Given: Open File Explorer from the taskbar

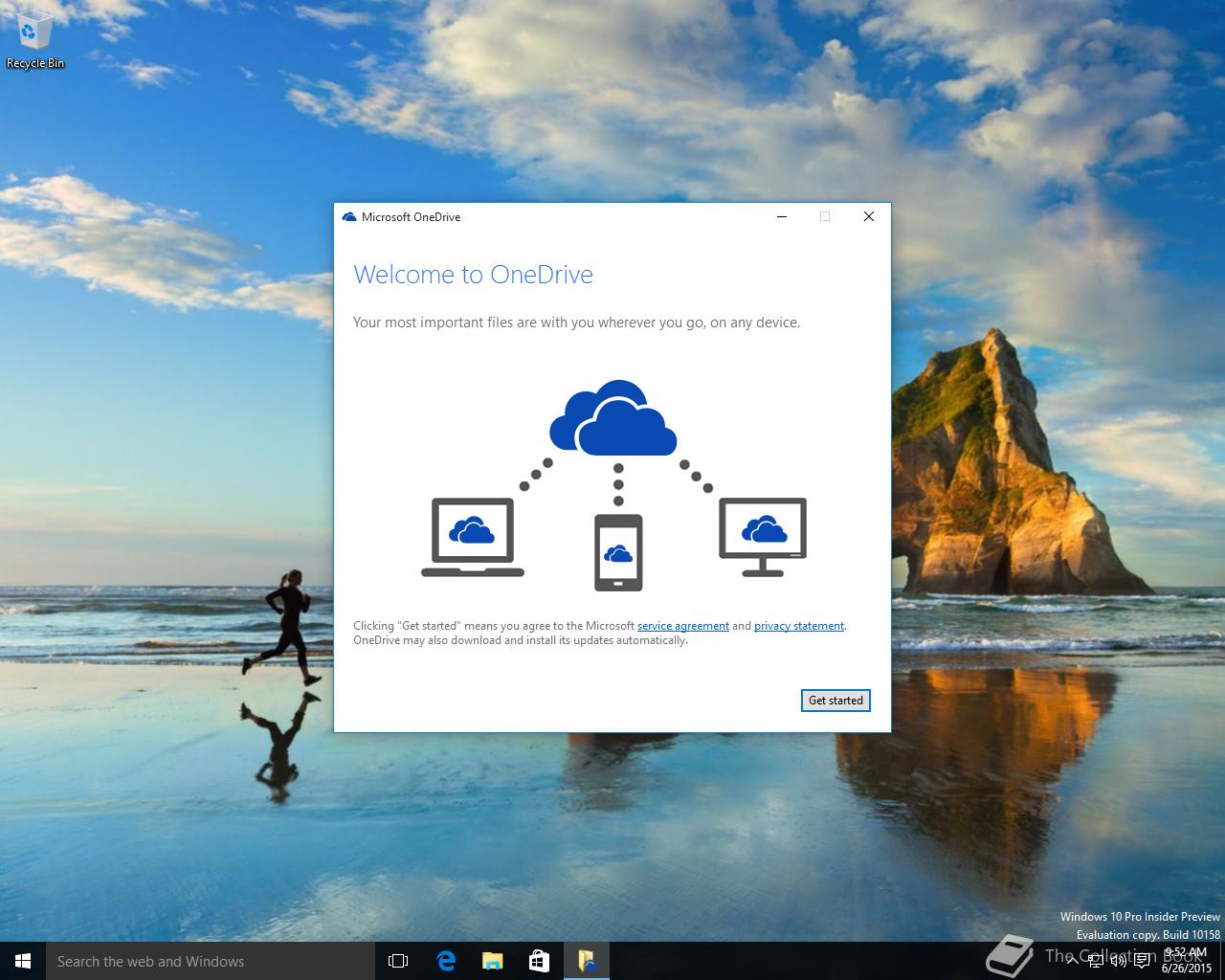Looking at the screenshot, I should (492, 961).
